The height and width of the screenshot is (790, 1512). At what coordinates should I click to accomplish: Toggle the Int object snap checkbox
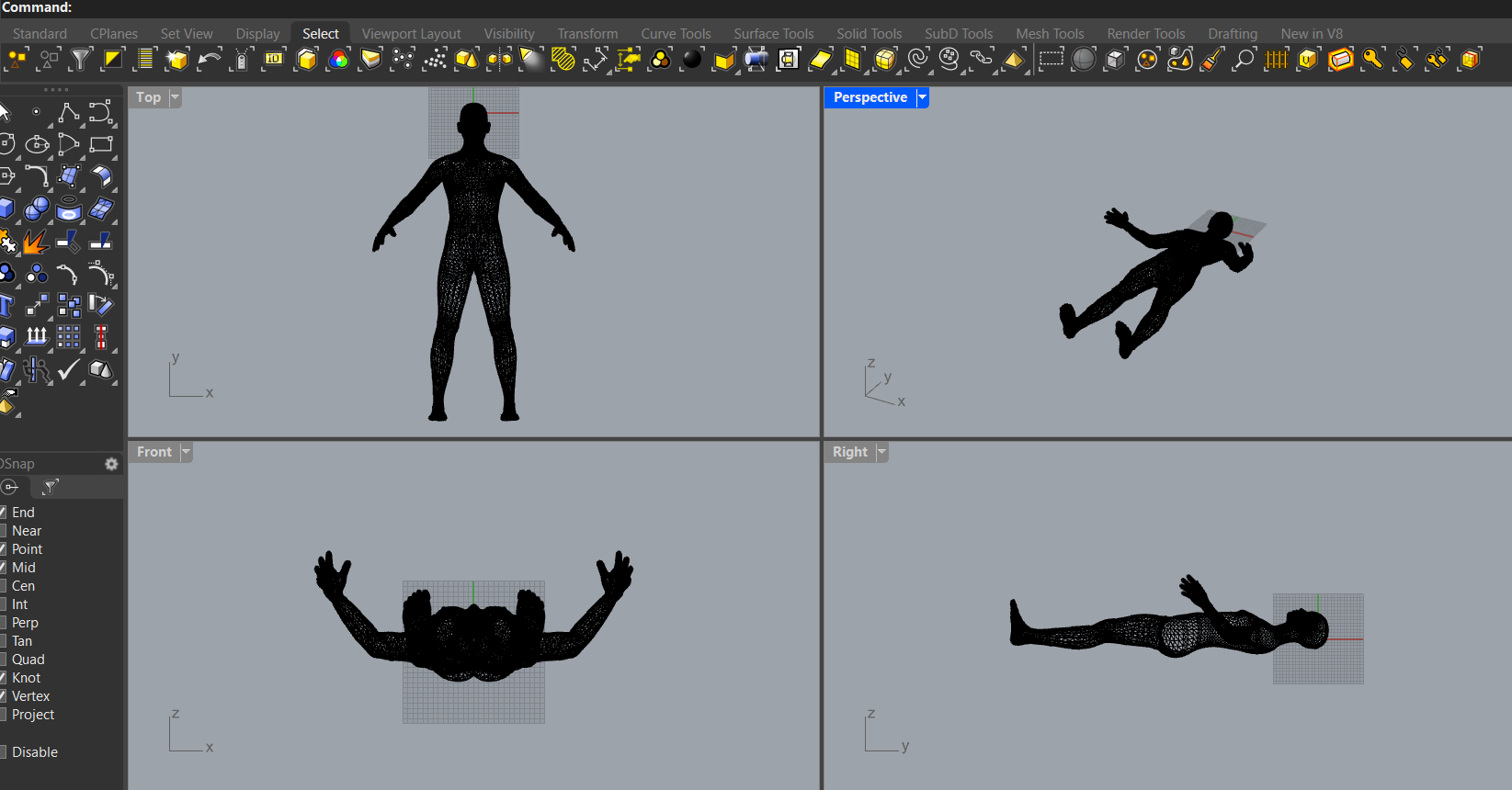pyautogui.click(x=3, y=604)
